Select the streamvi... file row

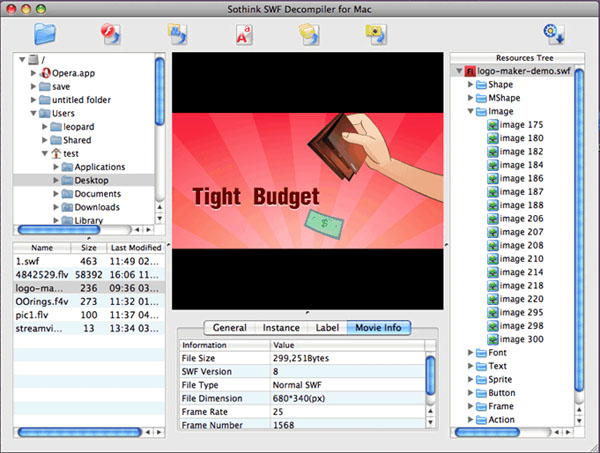point(89,328)
